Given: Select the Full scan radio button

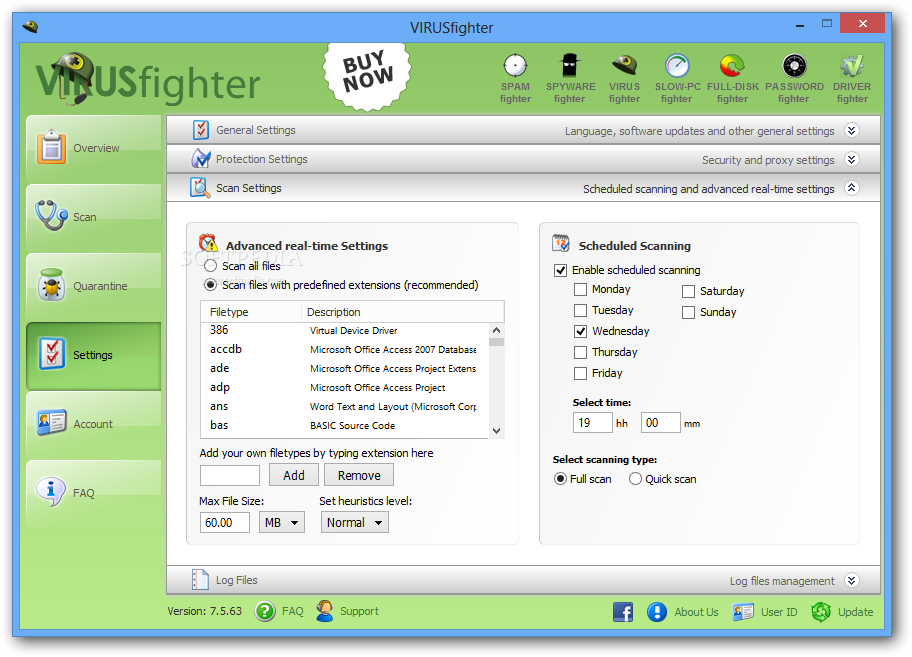Looking at the screenshot, I should (x=560, y=479).
